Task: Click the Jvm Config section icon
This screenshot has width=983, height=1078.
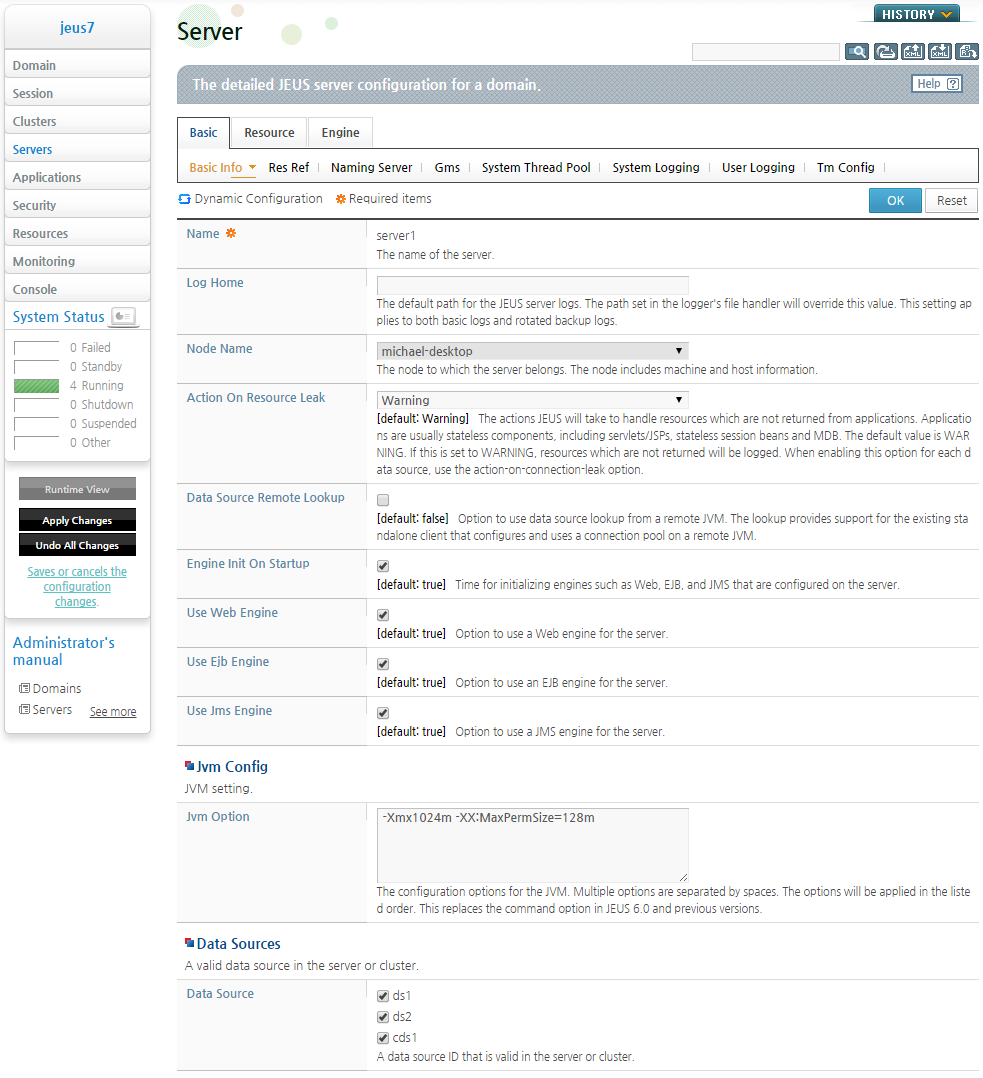Action: pyautogui.click(x=189, y=766)
